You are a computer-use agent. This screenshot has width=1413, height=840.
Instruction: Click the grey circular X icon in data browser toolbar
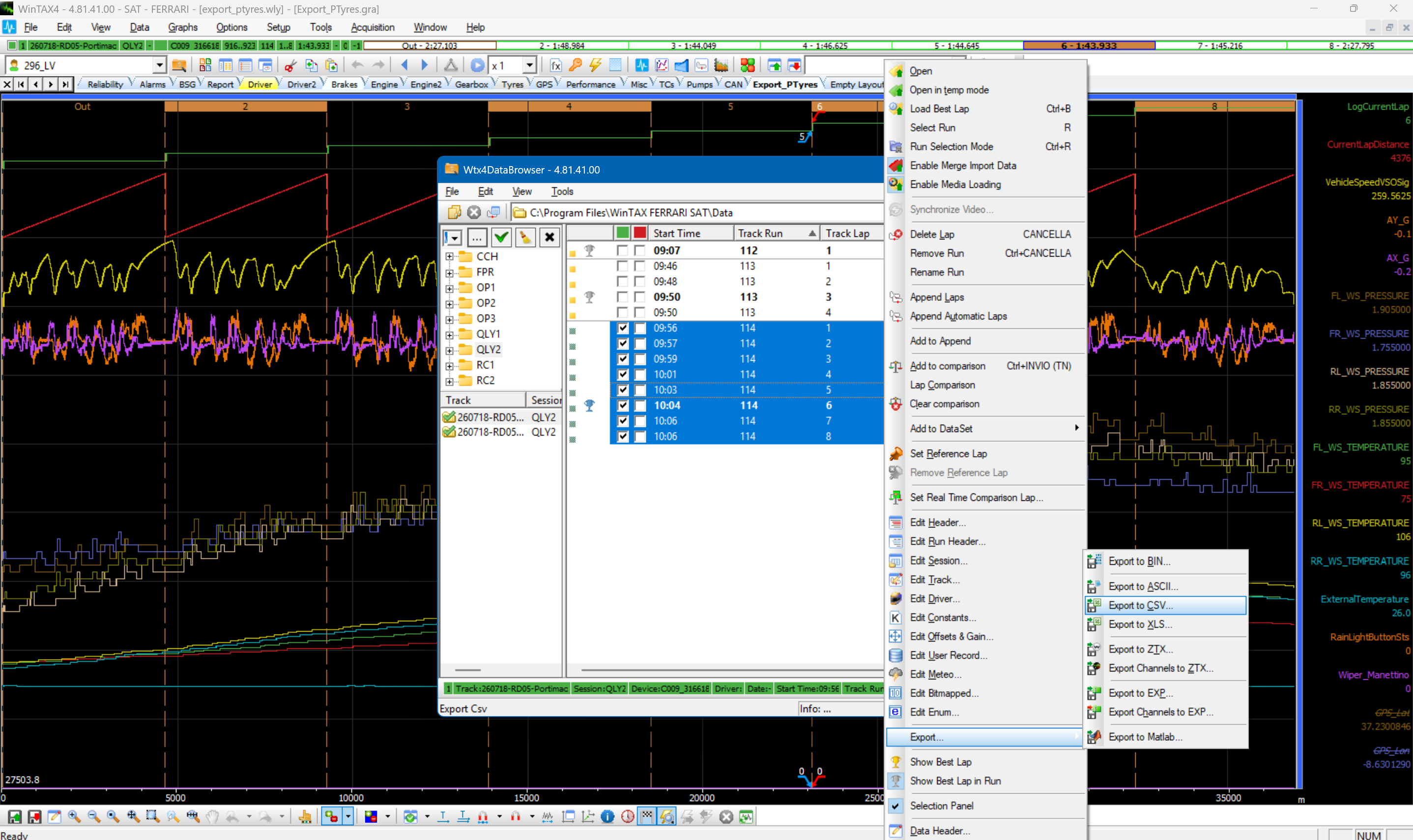point(474,212)
